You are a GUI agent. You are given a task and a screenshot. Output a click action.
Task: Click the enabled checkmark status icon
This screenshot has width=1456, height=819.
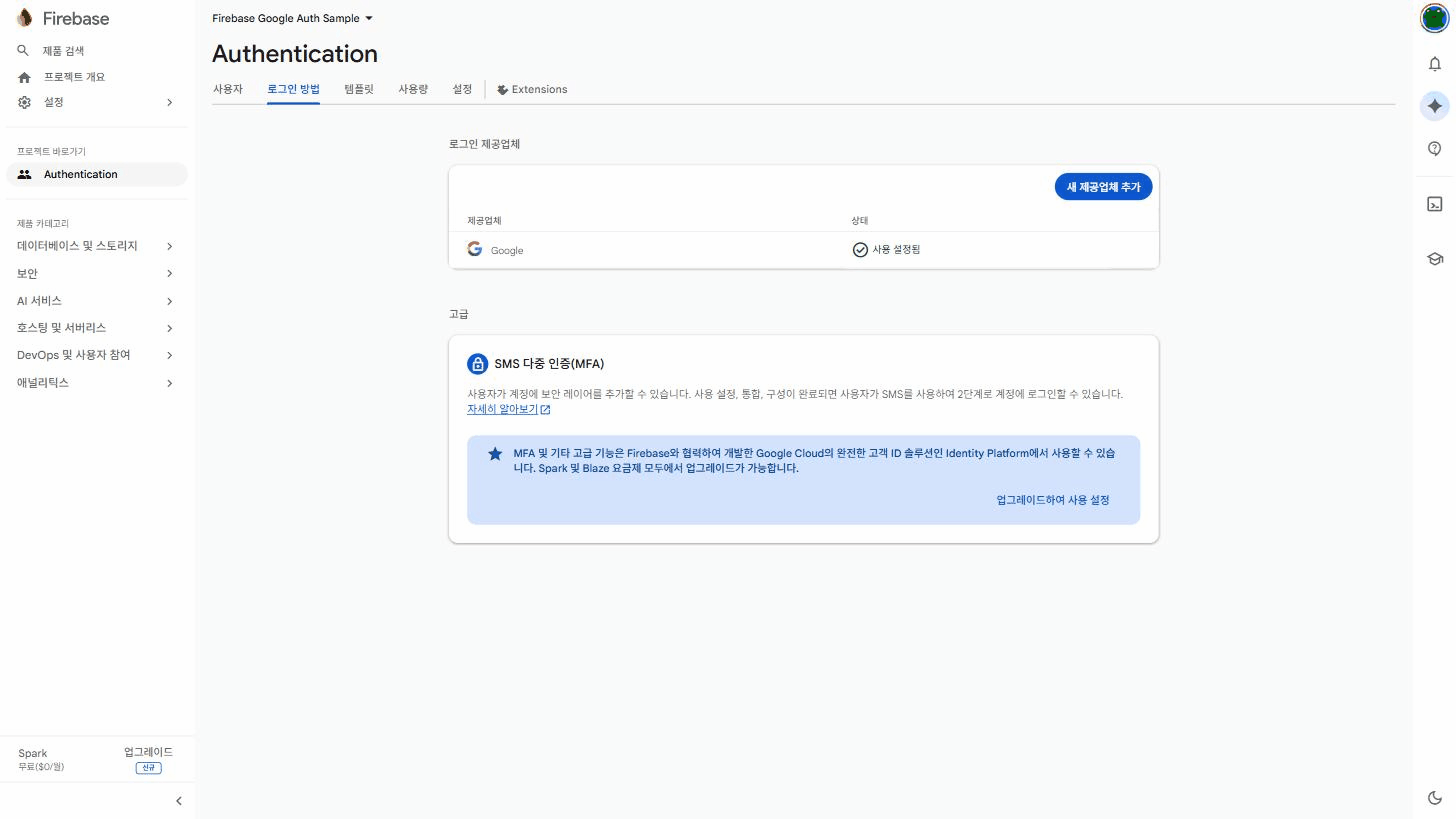pyautogui.click(x=860, y=250)
